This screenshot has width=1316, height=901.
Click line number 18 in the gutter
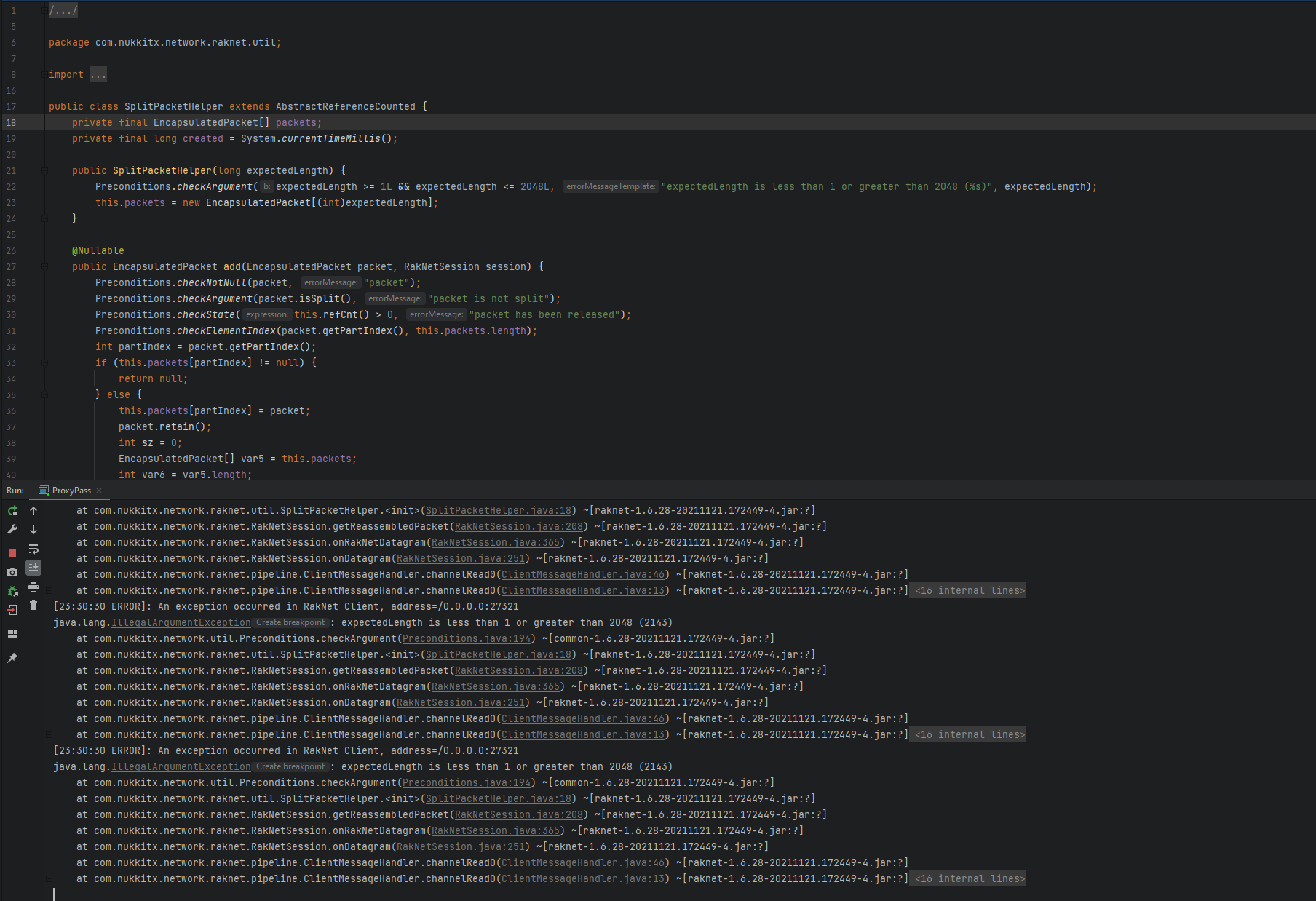pyautogui.click(x=11, y=122)
